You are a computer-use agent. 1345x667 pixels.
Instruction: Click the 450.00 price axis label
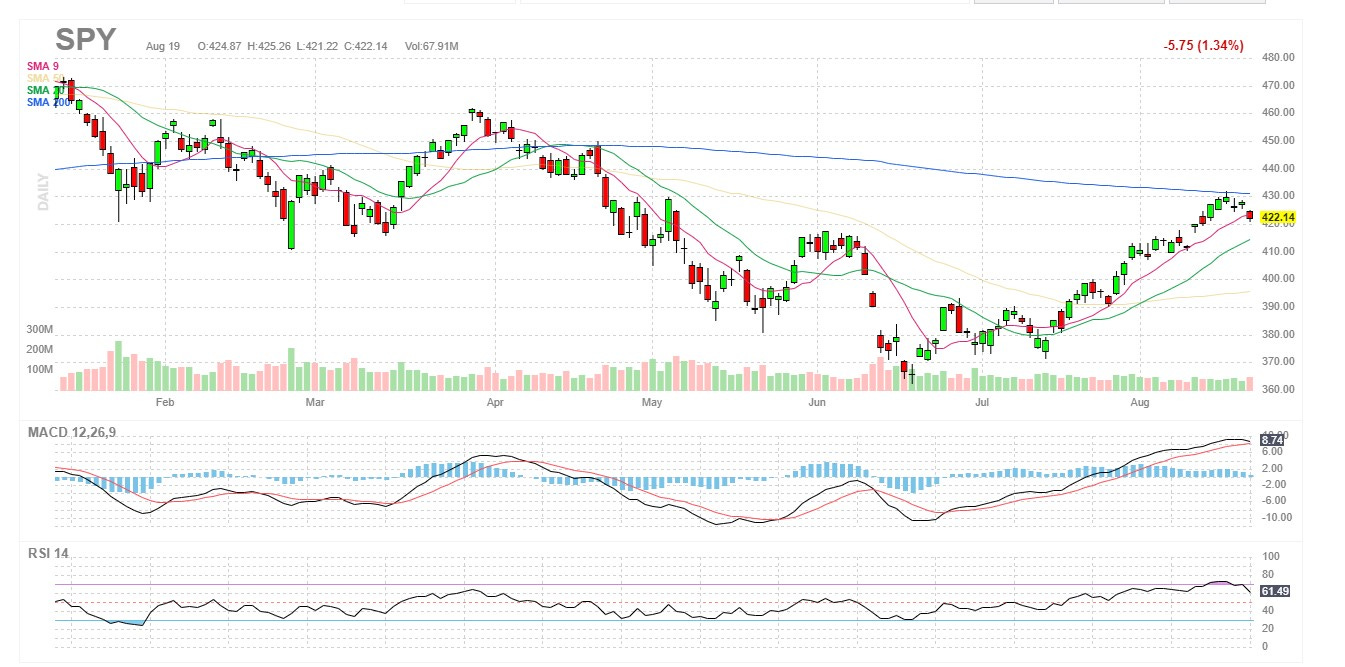click(1279, 141)
